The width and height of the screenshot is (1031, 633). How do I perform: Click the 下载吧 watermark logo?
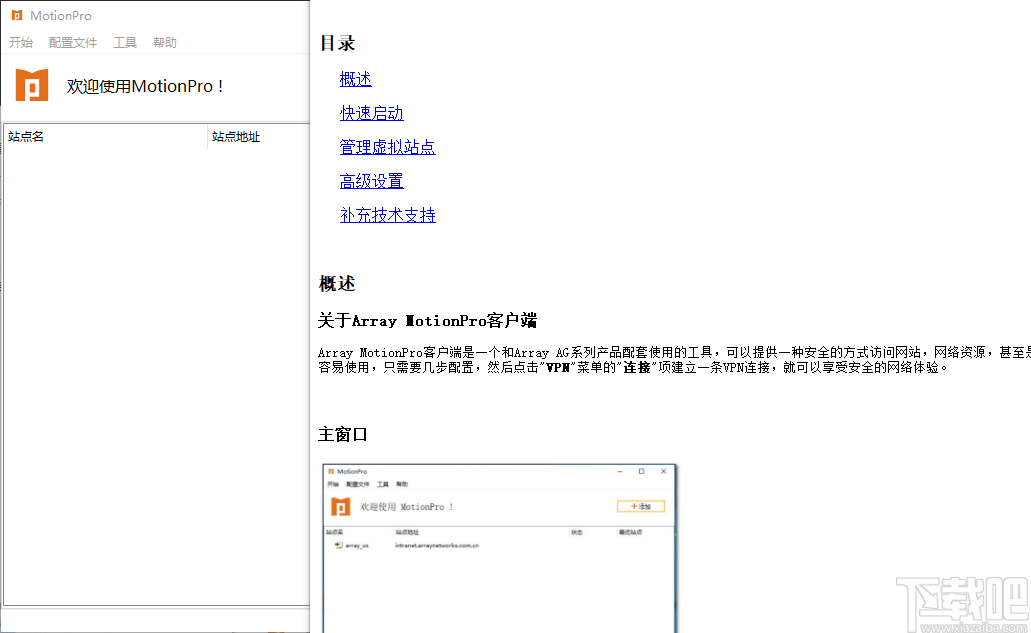pos(962,597)
